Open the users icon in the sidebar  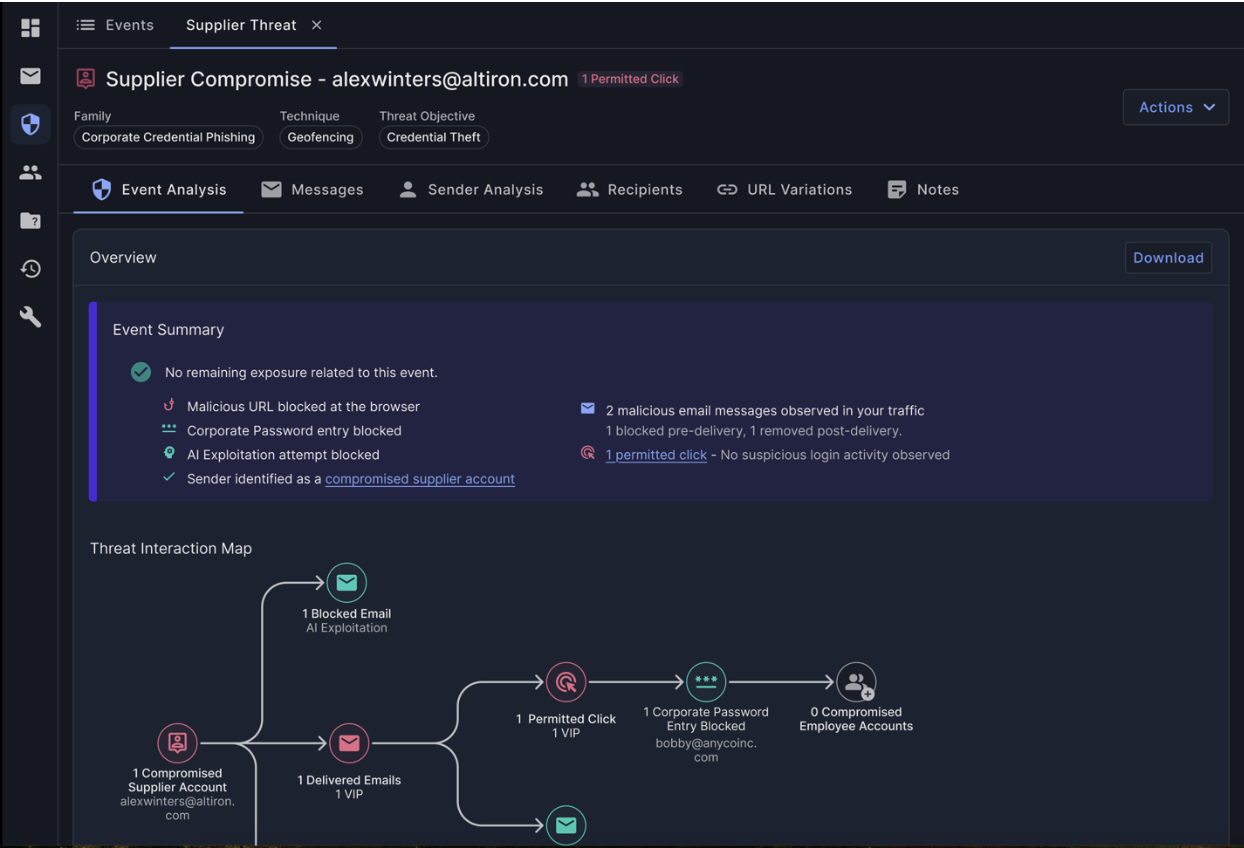(29, 172)
